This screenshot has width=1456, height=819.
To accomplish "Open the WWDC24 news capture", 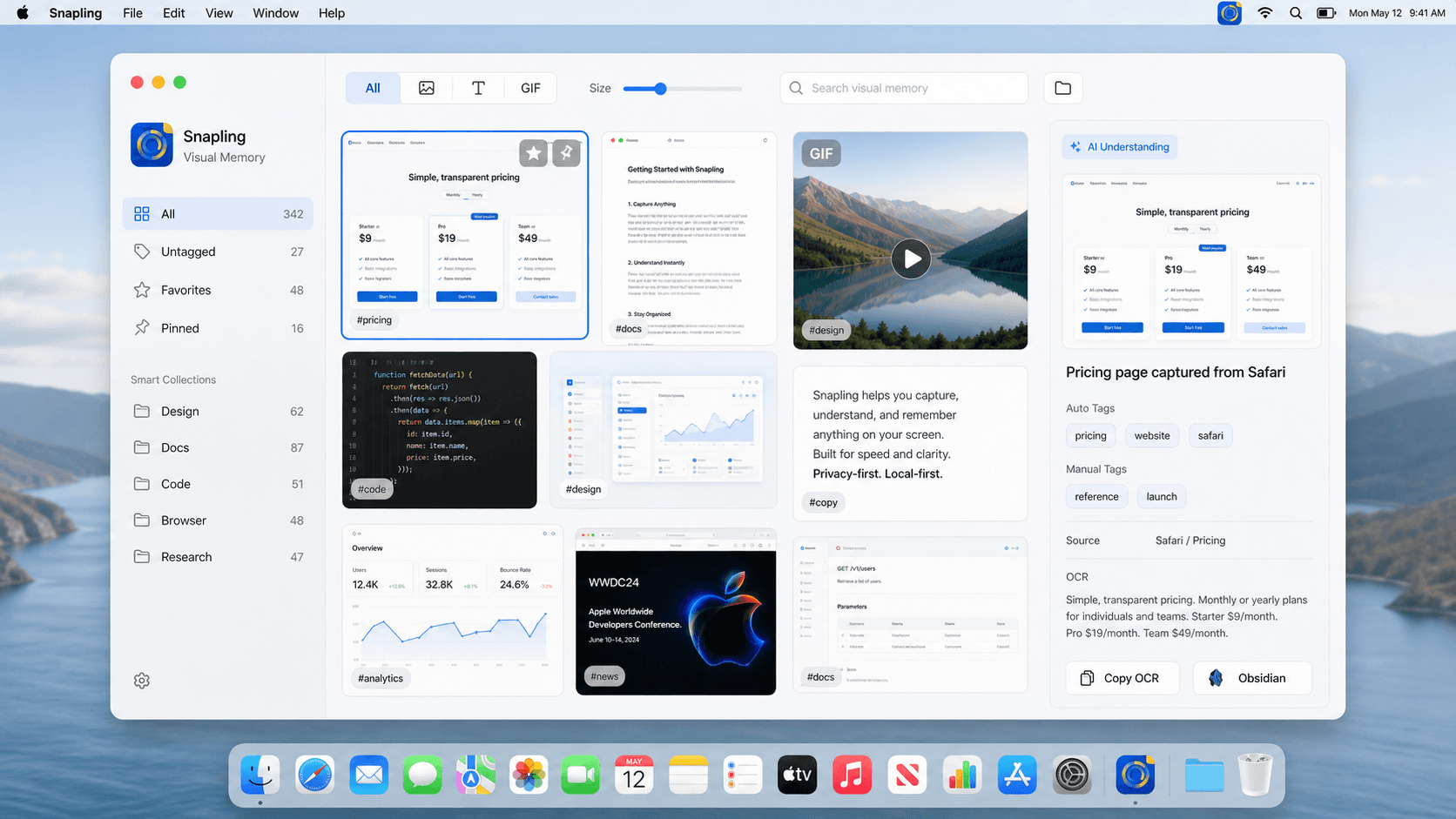I will [x=676, y=612].
